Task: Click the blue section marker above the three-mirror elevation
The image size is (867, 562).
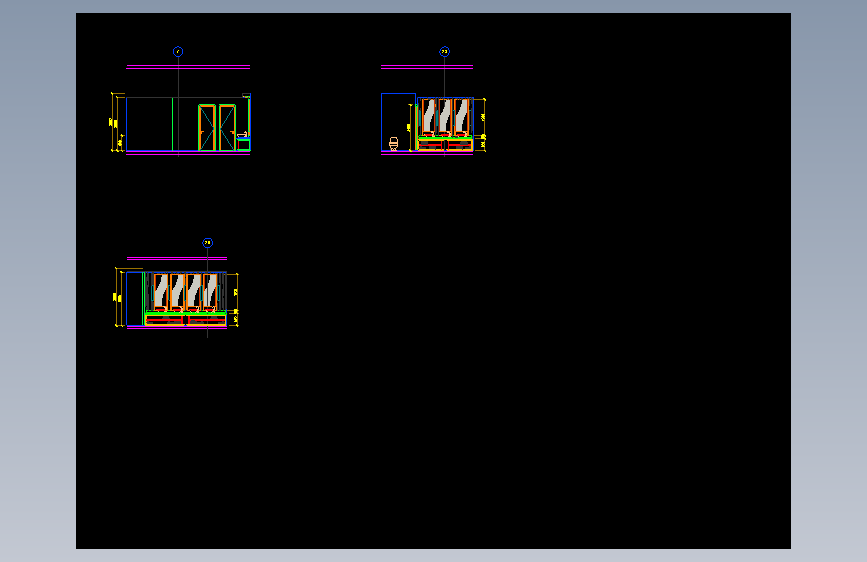Action: tap(445, 51)
